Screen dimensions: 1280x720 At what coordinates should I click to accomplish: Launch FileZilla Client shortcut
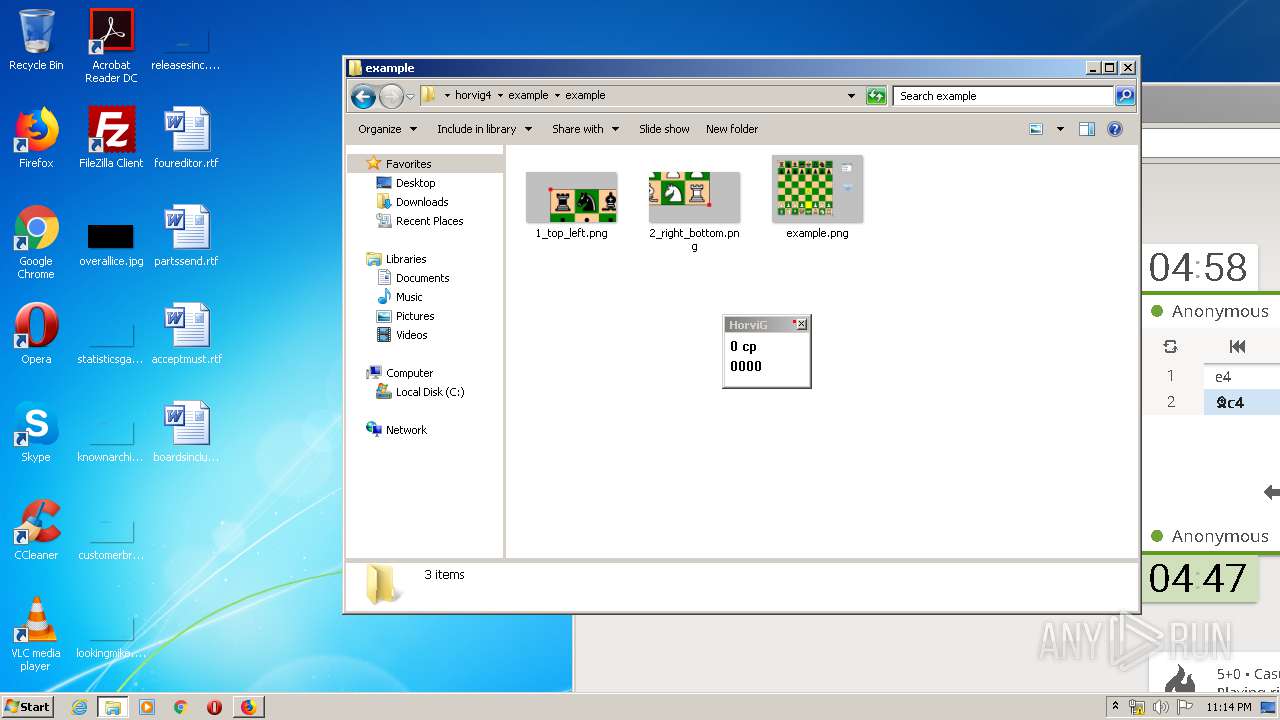(x=111, y=137)
